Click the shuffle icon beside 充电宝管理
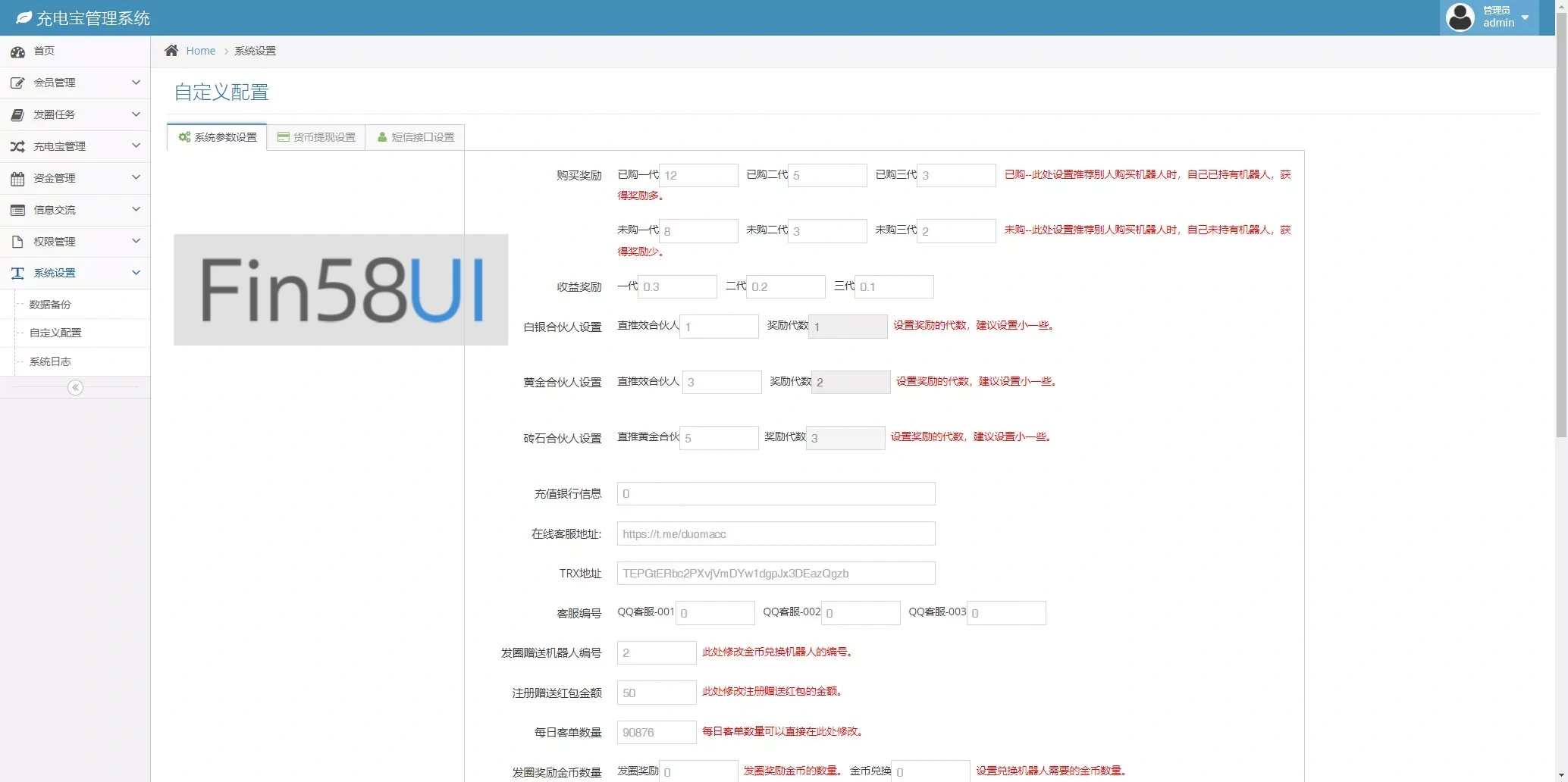The height and width of the screenshot is (782, 1568). click(17, 146)
